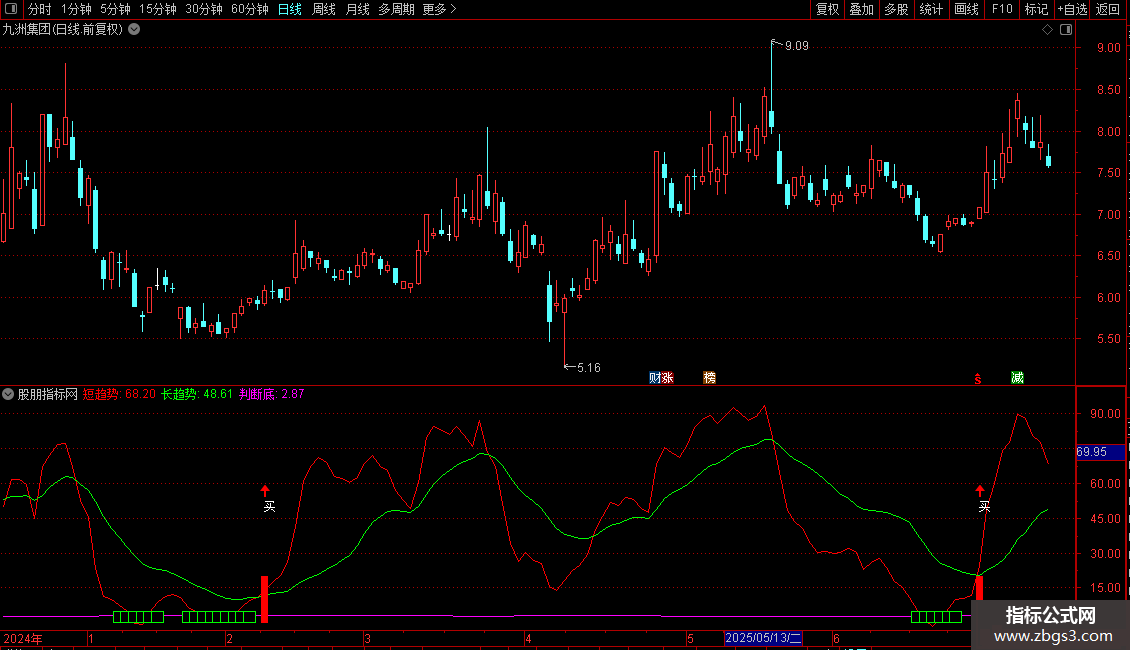1130x650 pixels.
Task: Select the 15分钟 period tab
Action: pyautogui.click(x=157, y=9)
